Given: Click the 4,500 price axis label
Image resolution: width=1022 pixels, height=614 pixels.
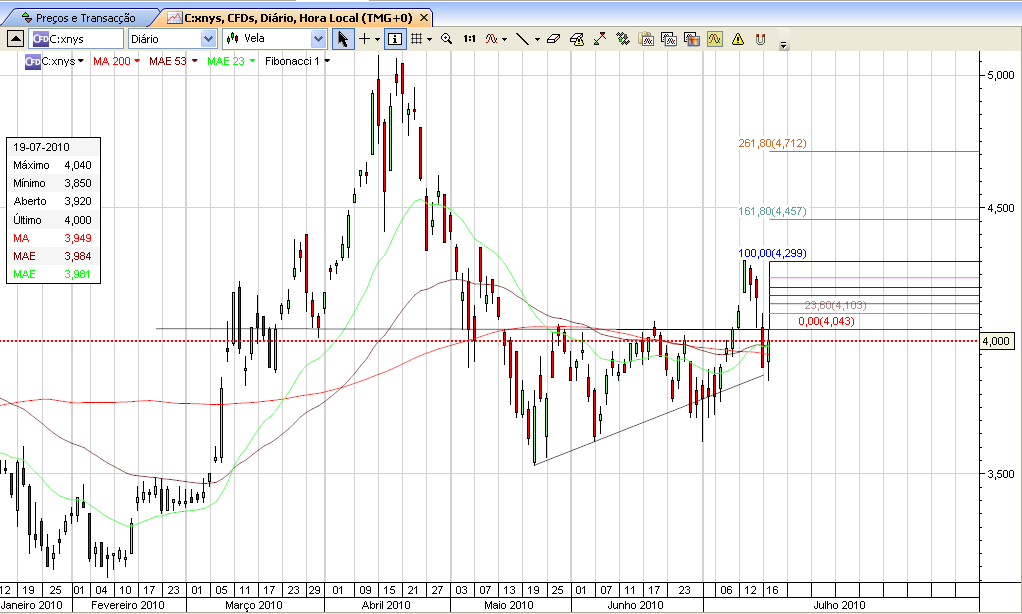Looking at the screenshot, I should [x=1000, y=209].
